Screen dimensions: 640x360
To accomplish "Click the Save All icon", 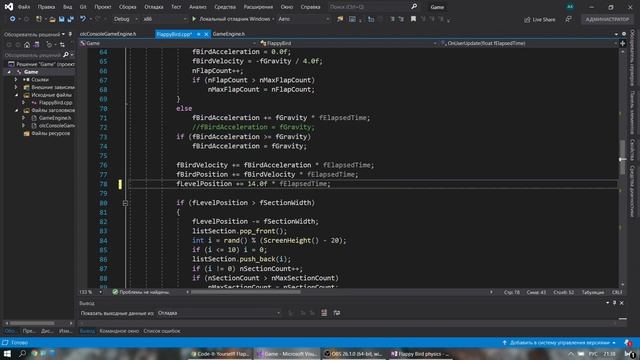I will click(71, 19).
